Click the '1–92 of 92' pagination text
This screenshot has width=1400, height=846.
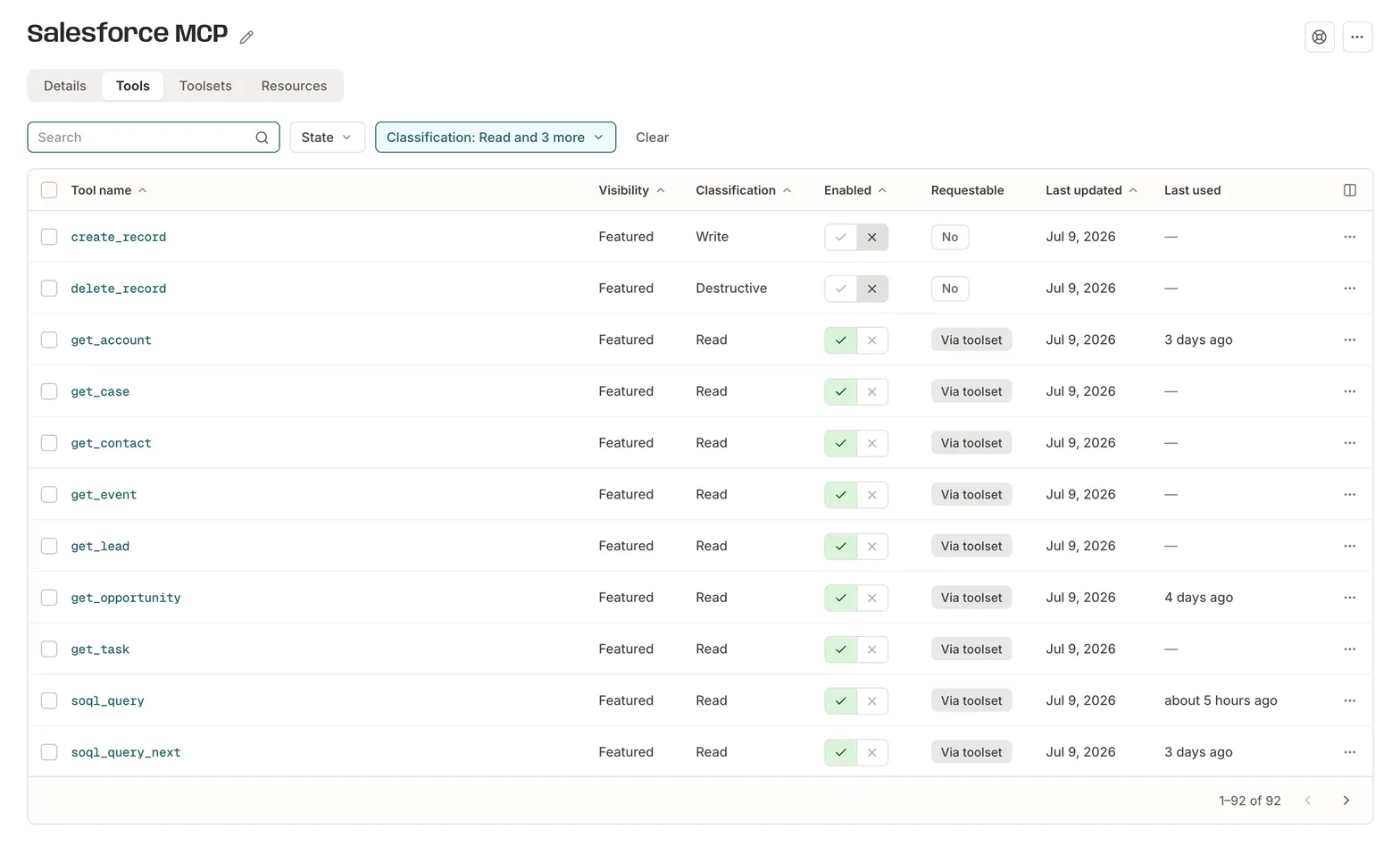coord(1249,801)
